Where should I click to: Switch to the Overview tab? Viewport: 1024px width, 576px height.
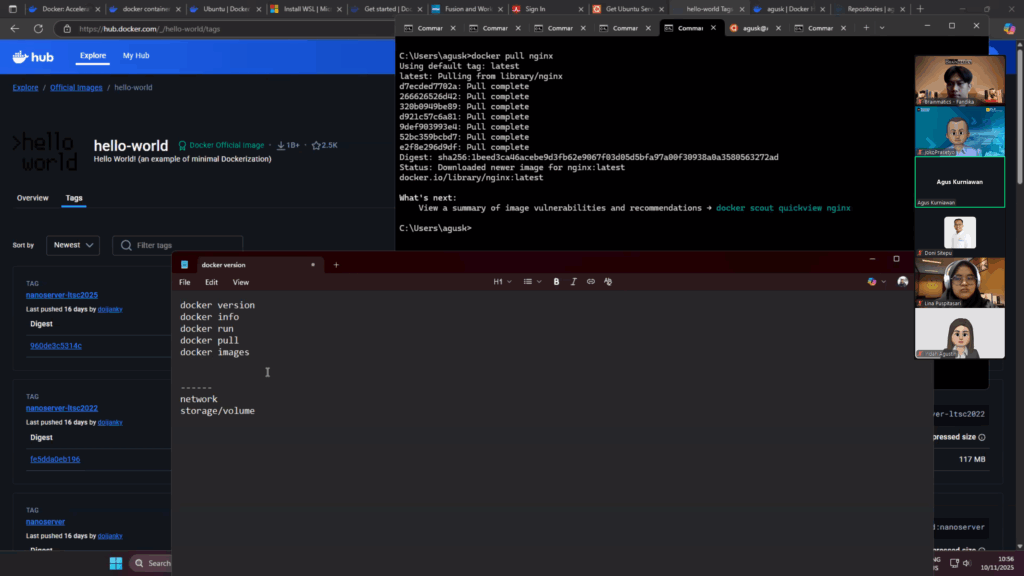tap(32, 198)
